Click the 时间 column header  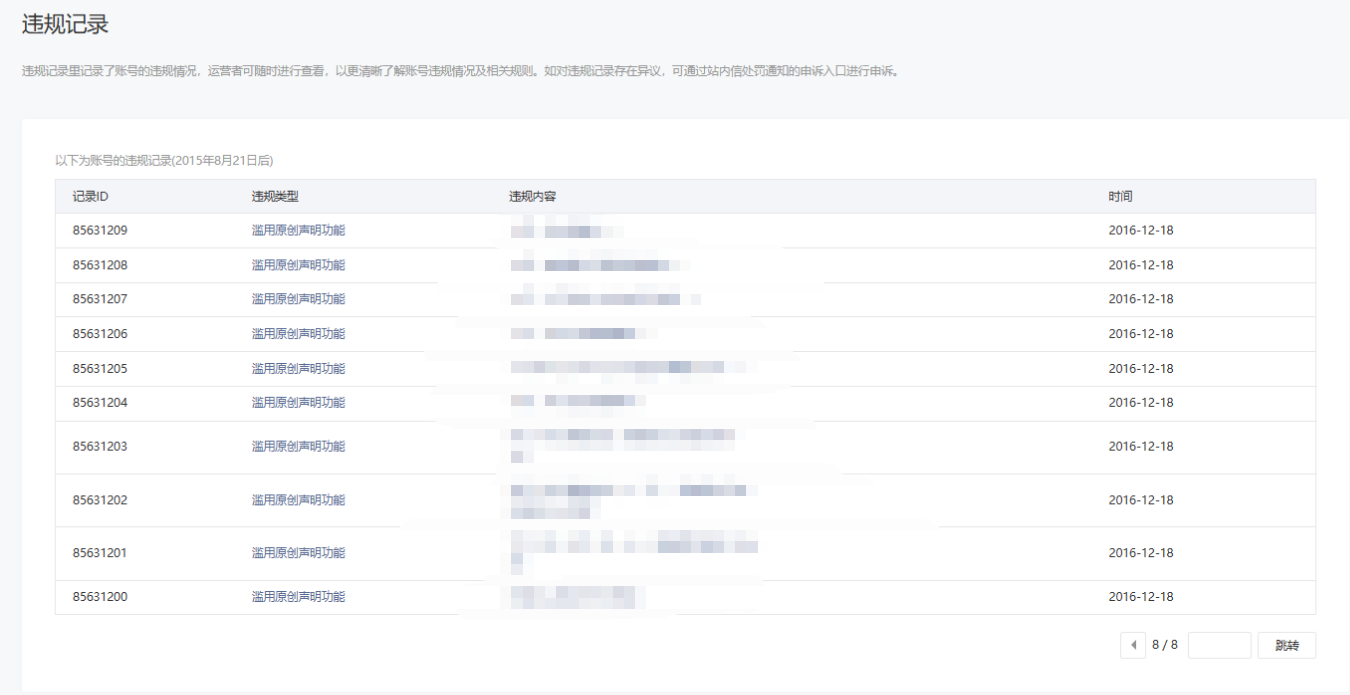(x=1120, y=197)
